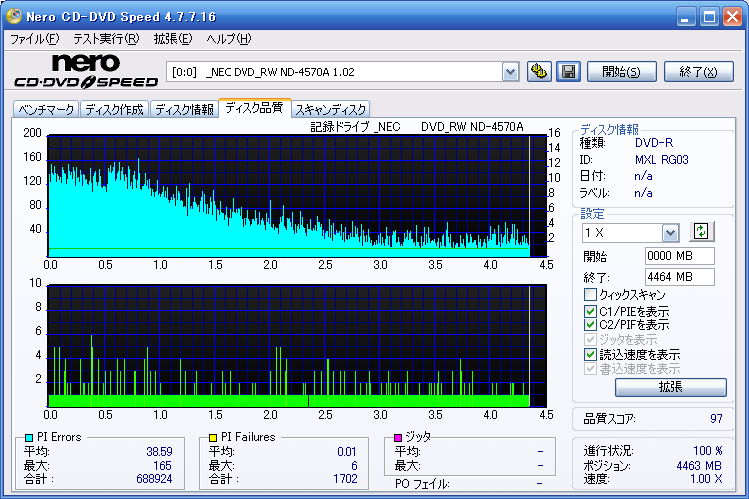Click the Nero app icon in title bar
This screenshot has height=499, width=749.
tap(13, 16)
